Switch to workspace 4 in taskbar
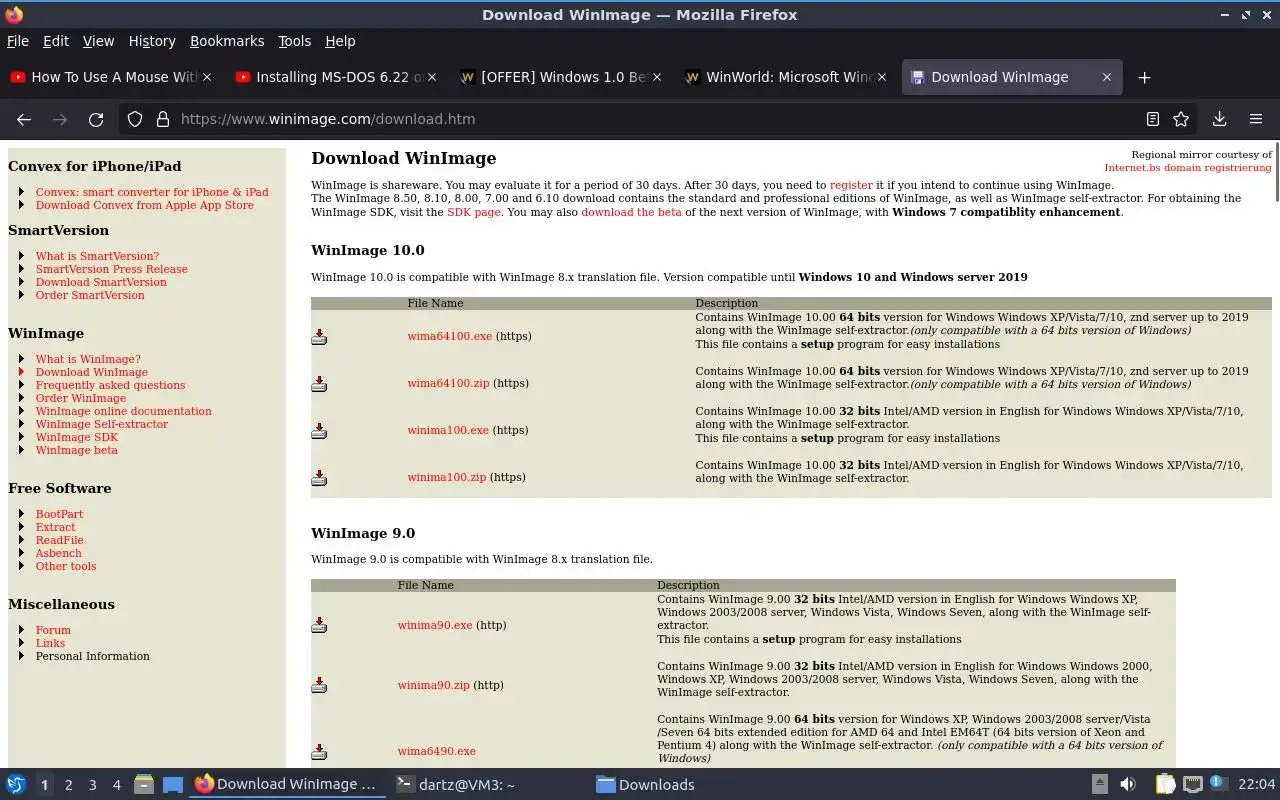 coord(116,785)
